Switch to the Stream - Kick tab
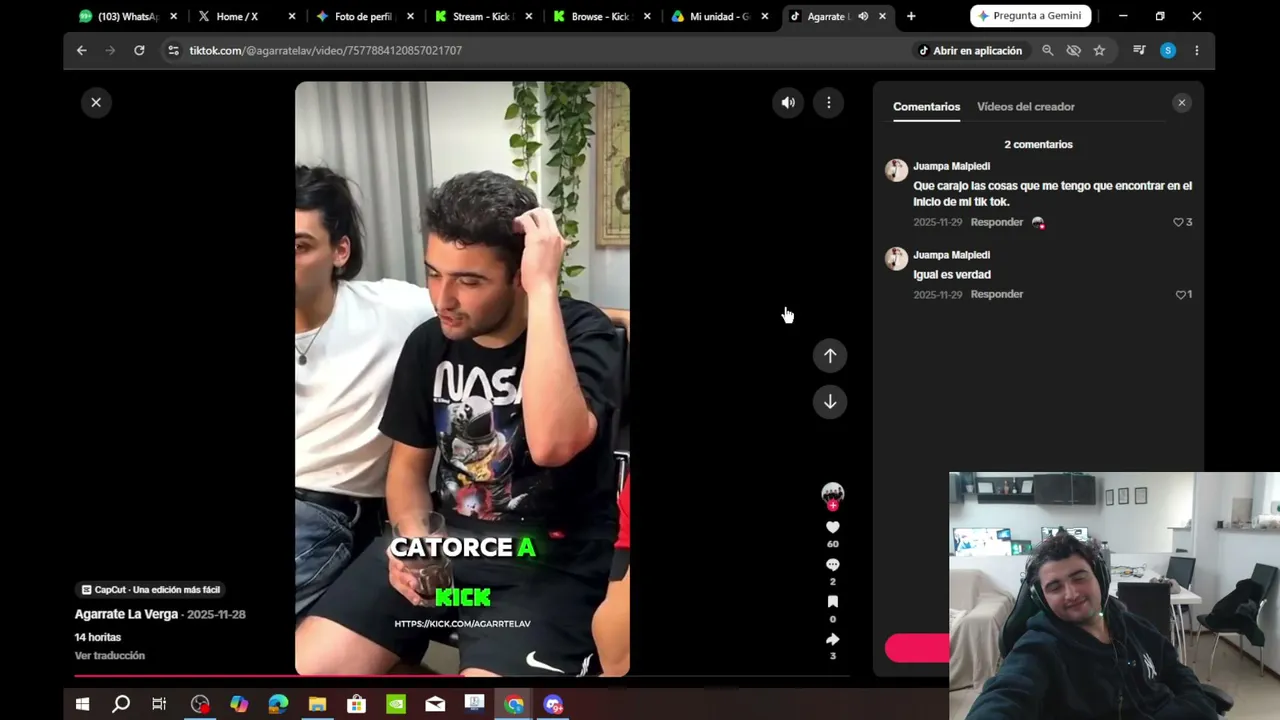Screen dimensions: 1280x720 pos(482,16)
